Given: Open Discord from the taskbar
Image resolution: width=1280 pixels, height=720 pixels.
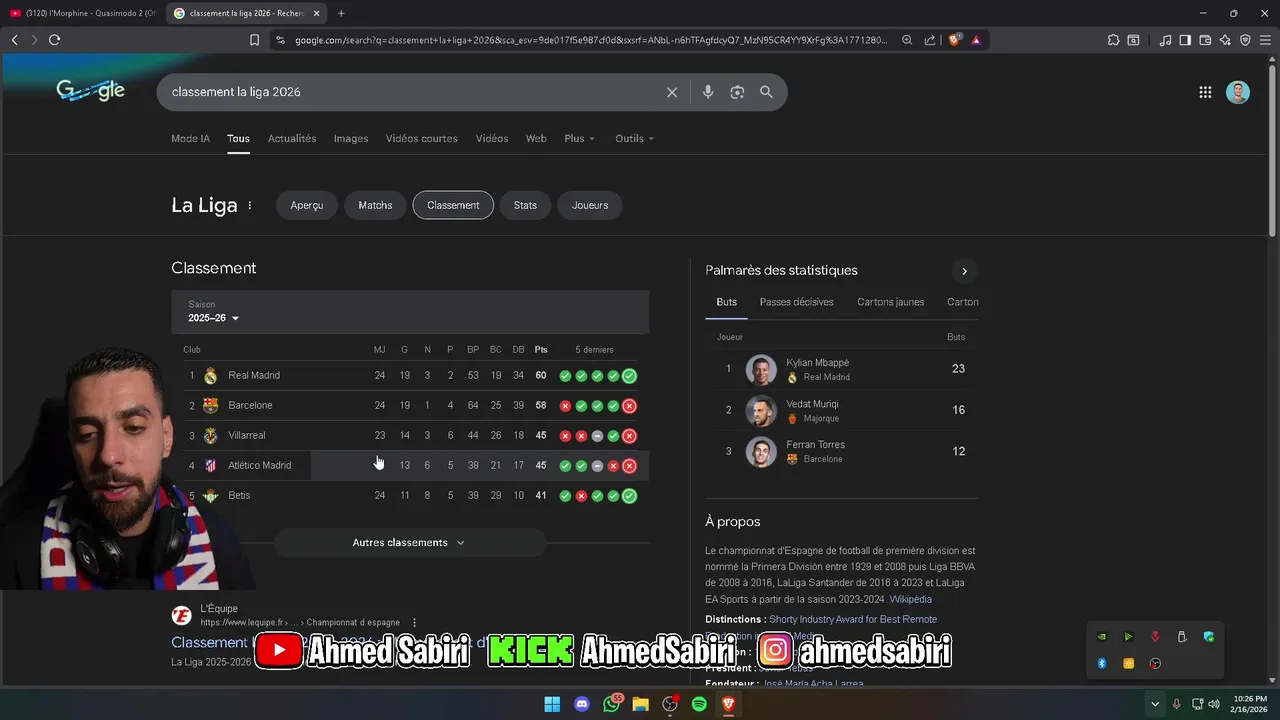Looking at the screenshot, I should click(582, 704).
